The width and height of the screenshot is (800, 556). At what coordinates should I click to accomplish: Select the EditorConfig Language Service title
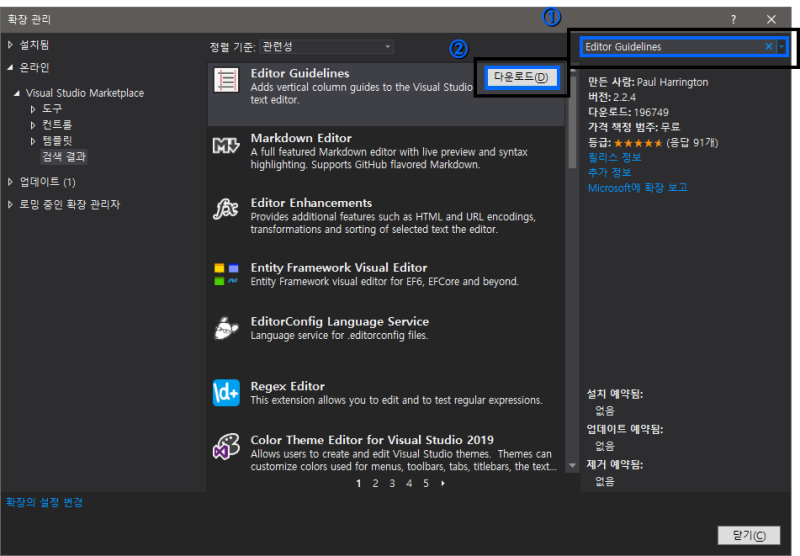point(340,322)
